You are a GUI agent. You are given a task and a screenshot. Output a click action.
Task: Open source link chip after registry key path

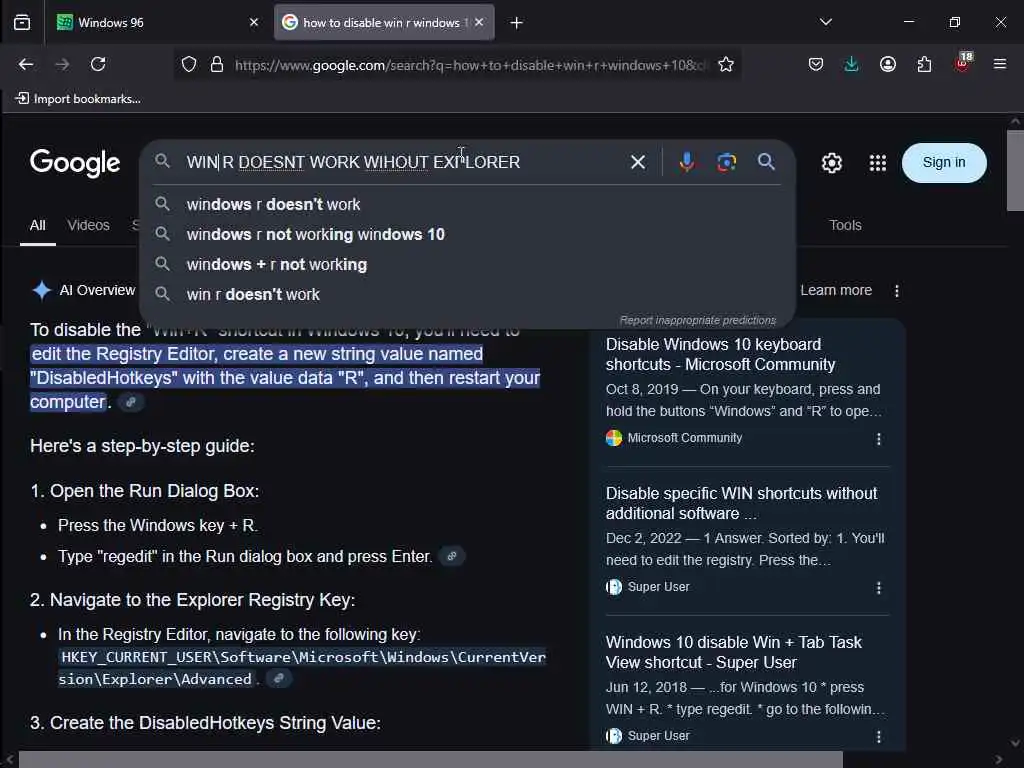[279, 679]
